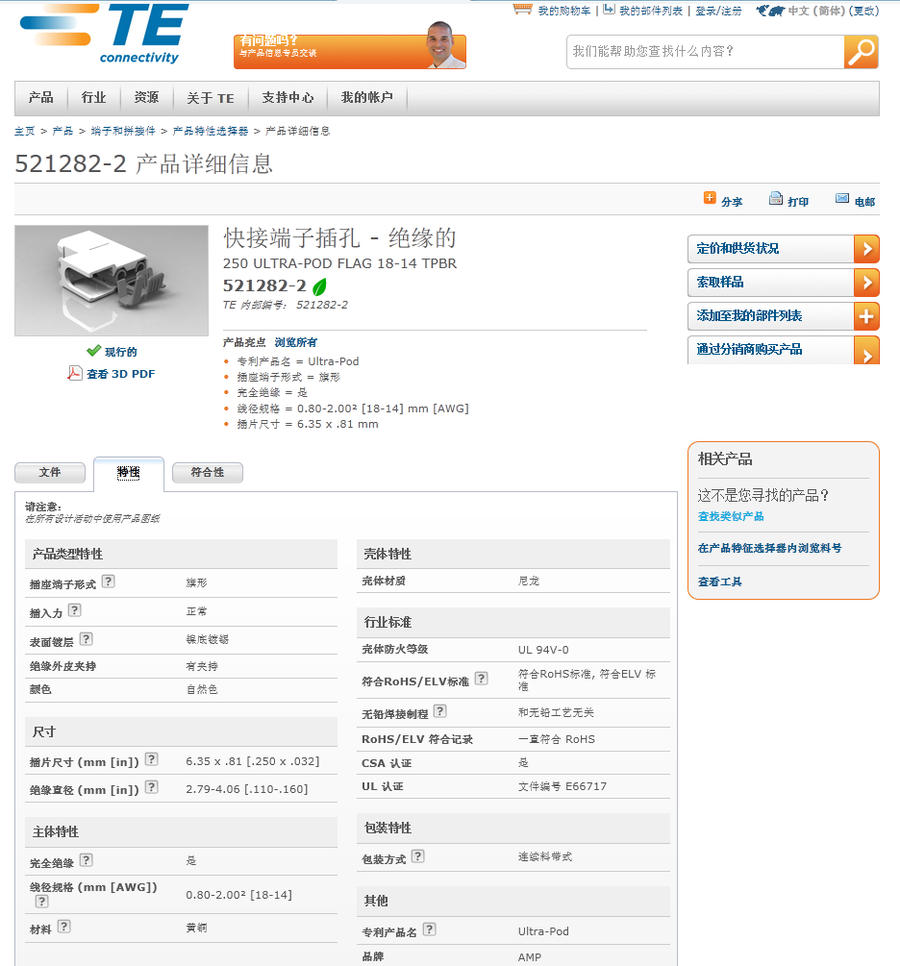Click the printer icon
This screenshot has height=966, width=900.
tap(776, 198)
